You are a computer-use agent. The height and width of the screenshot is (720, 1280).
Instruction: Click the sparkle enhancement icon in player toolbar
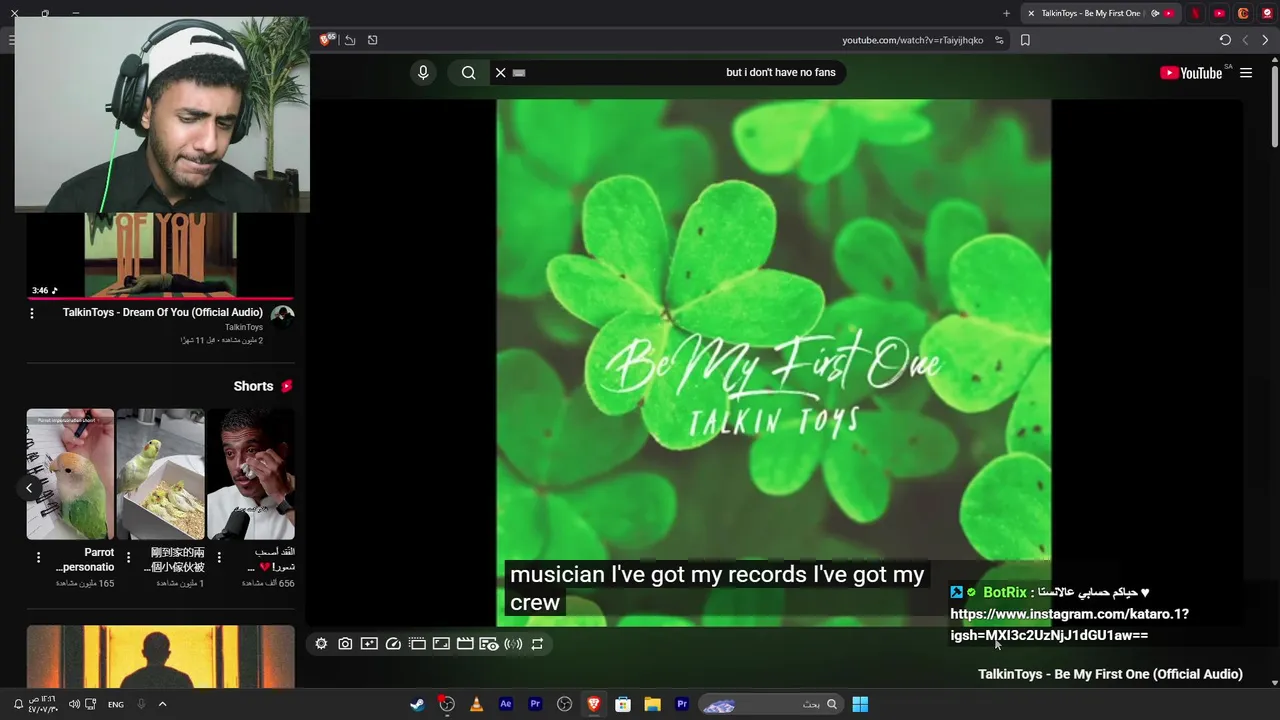tap(369, 644)
